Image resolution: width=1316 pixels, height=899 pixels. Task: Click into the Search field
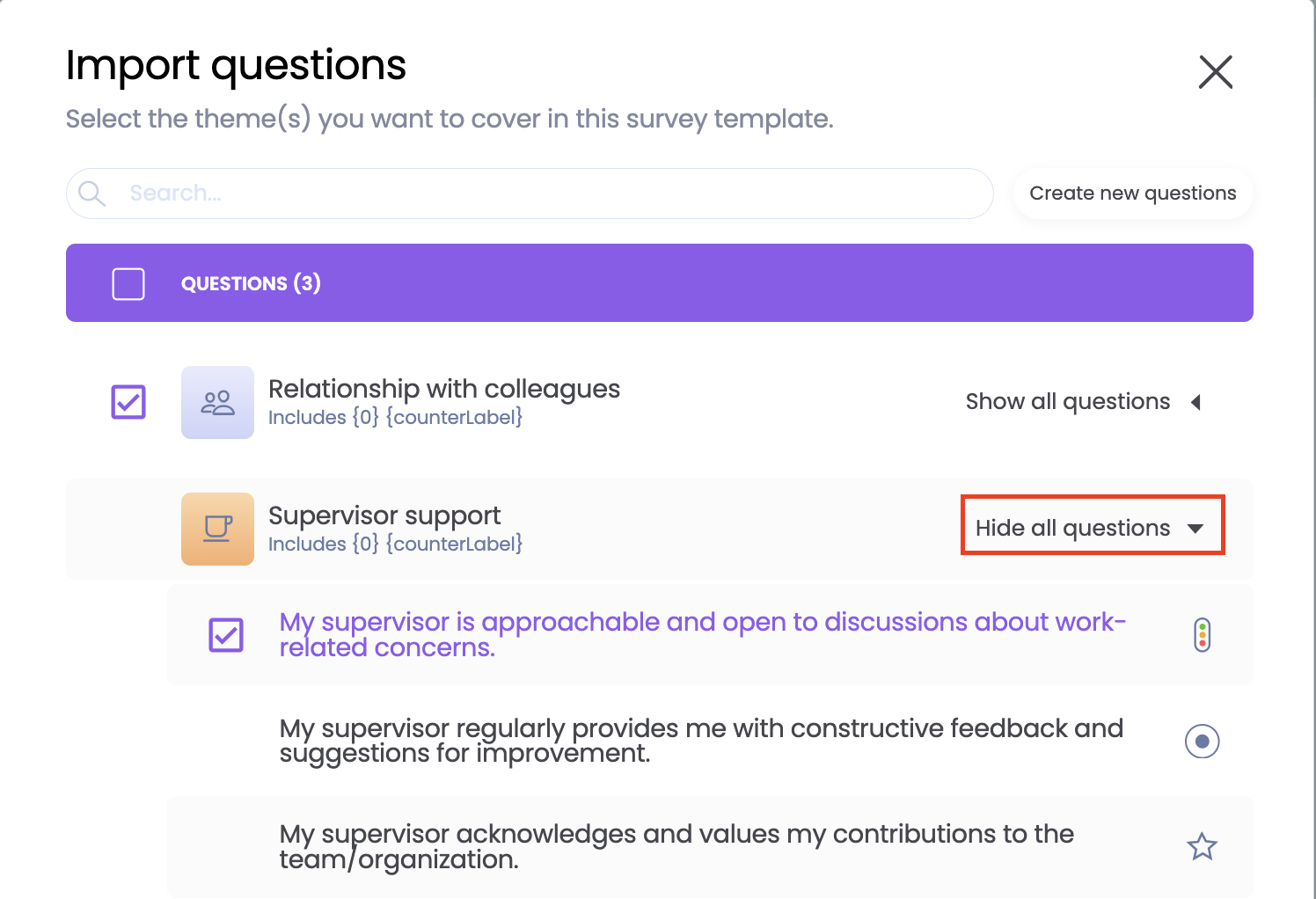coord(545,194)
